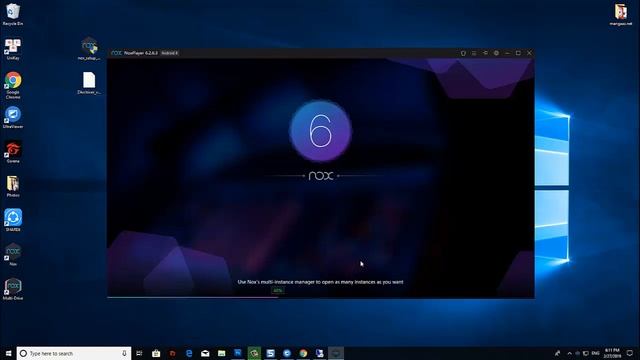The image size is (640, 360).
Task: Open the Action Center notifications icon
Action: [630, 353]
